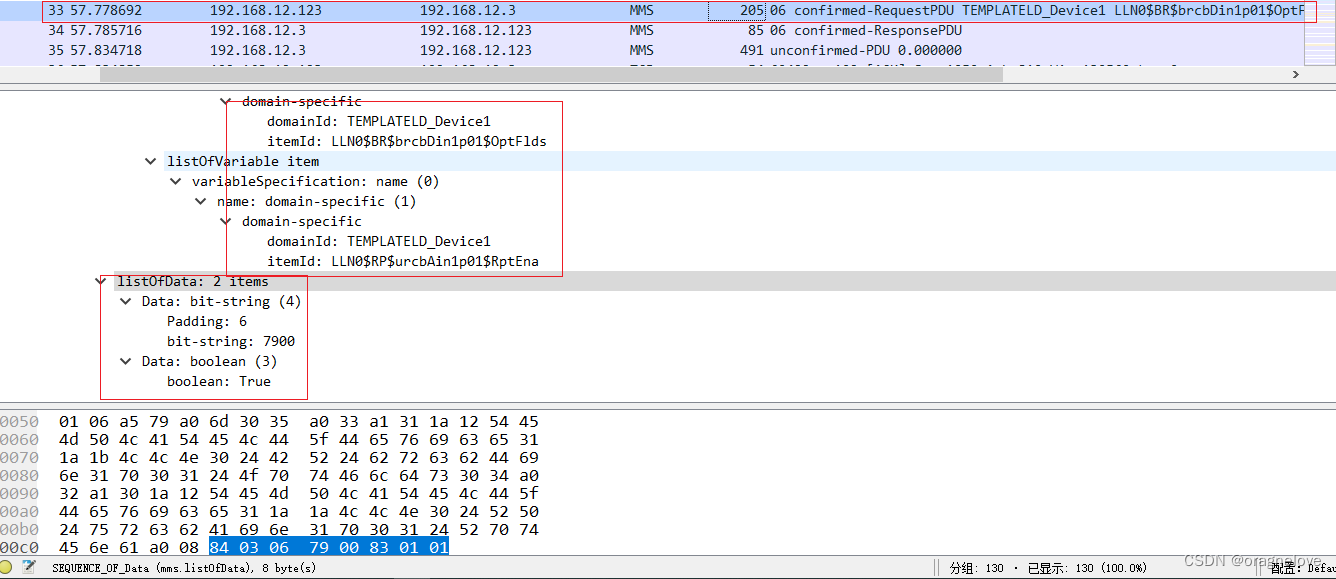Collapse the name: domain-specific (1) node
This screenshot has width=1336, height=579.
coord(201,201)
